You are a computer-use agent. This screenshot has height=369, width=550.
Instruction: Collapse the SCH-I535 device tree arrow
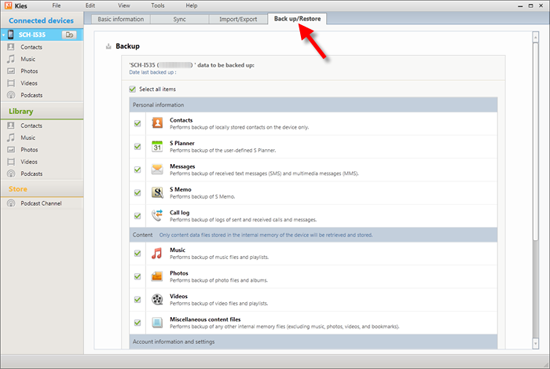(3, 35)
